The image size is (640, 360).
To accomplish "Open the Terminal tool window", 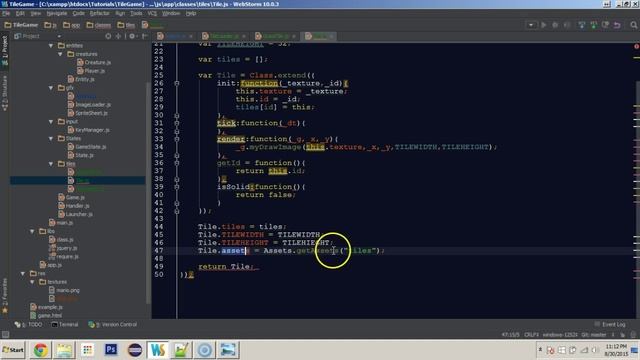I will 64,324.
